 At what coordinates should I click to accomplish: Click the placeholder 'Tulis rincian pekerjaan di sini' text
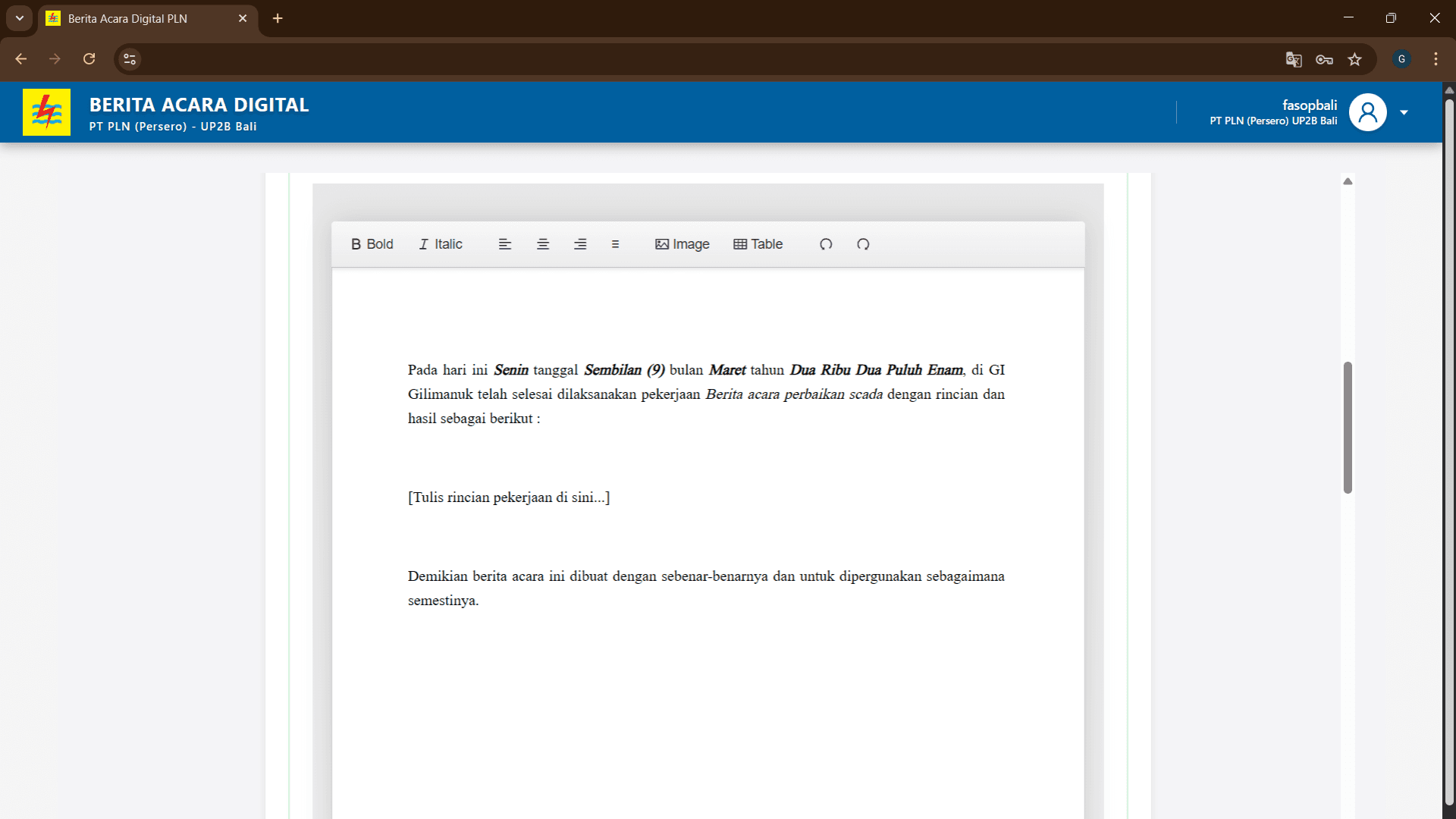tap(509, 497)
